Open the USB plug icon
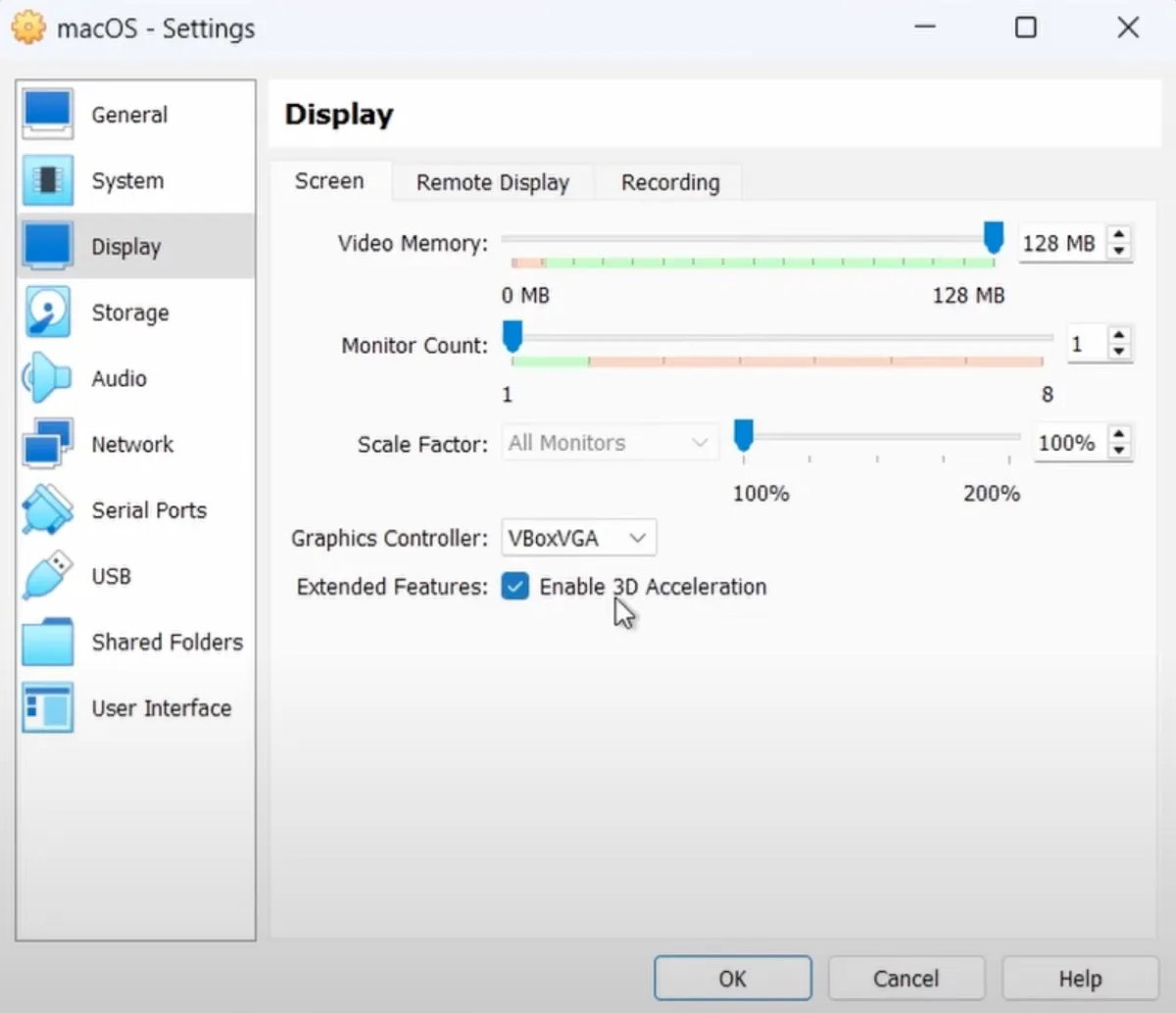The width and height of the screenshot is (1176, 1013). (x=47, y=576)
